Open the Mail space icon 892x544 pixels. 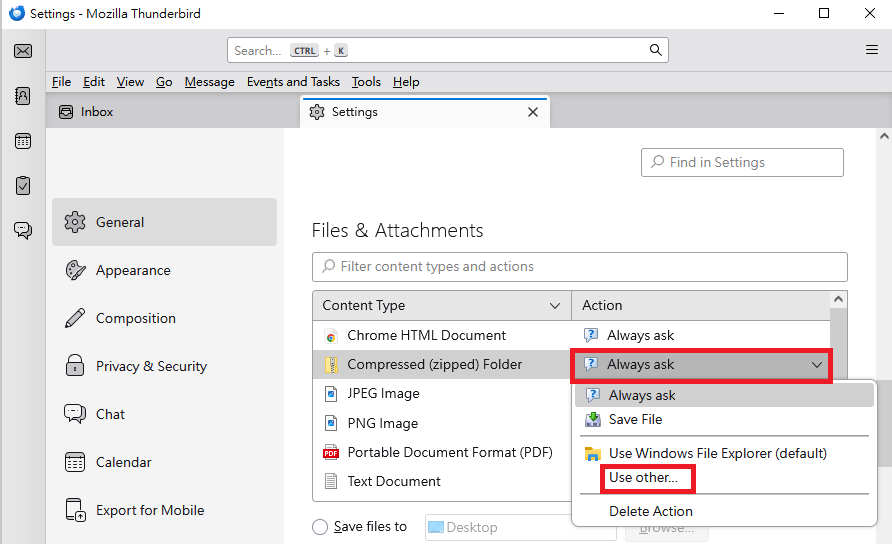click(x=23, y=51)
